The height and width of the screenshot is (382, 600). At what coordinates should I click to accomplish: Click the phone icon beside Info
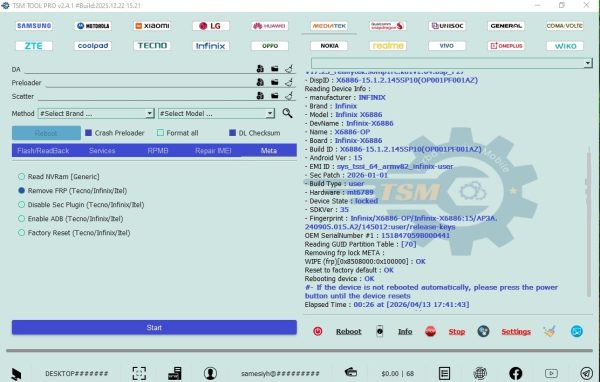[379, 331]
